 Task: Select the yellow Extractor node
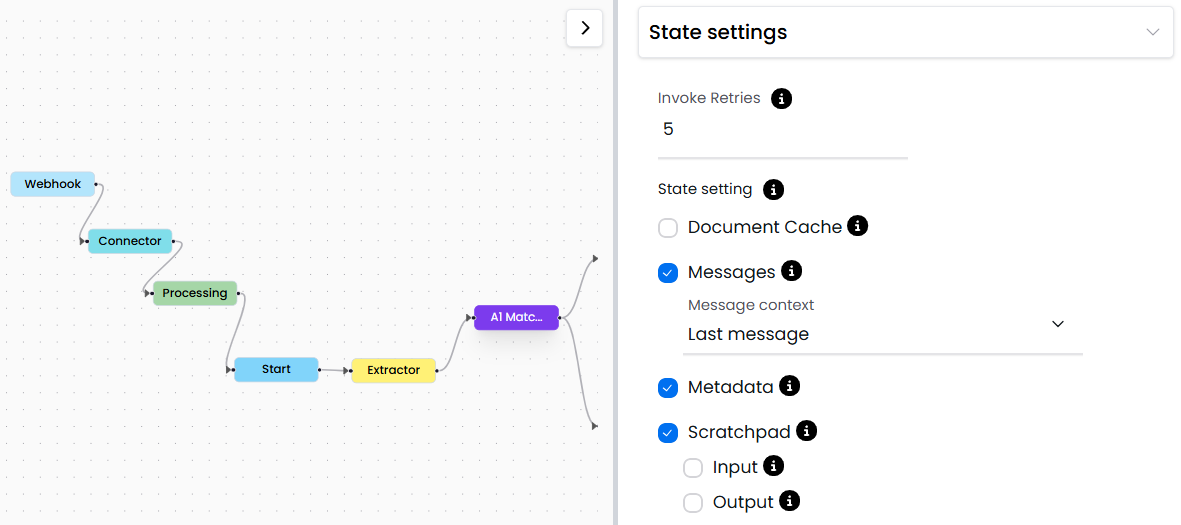[393, 370]
